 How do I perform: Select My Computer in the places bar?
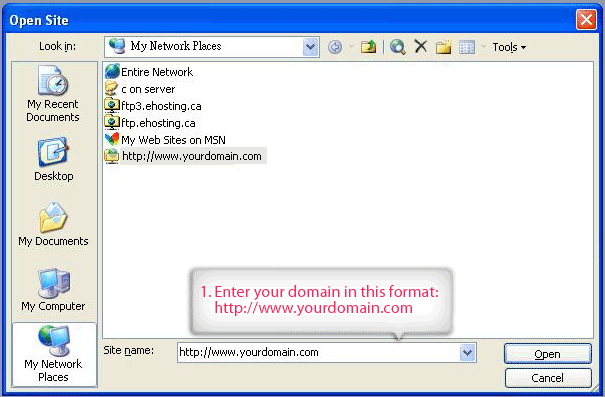coord(53,289)
